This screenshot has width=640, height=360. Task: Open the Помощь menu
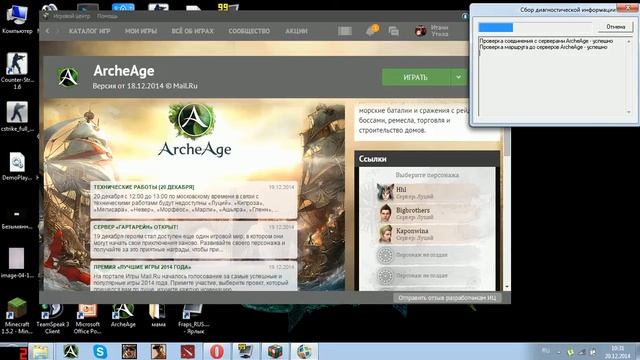click(x=107, y=16)
